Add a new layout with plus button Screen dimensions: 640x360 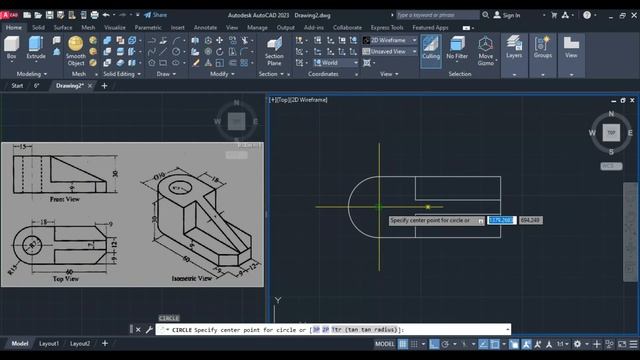point(104,344)
